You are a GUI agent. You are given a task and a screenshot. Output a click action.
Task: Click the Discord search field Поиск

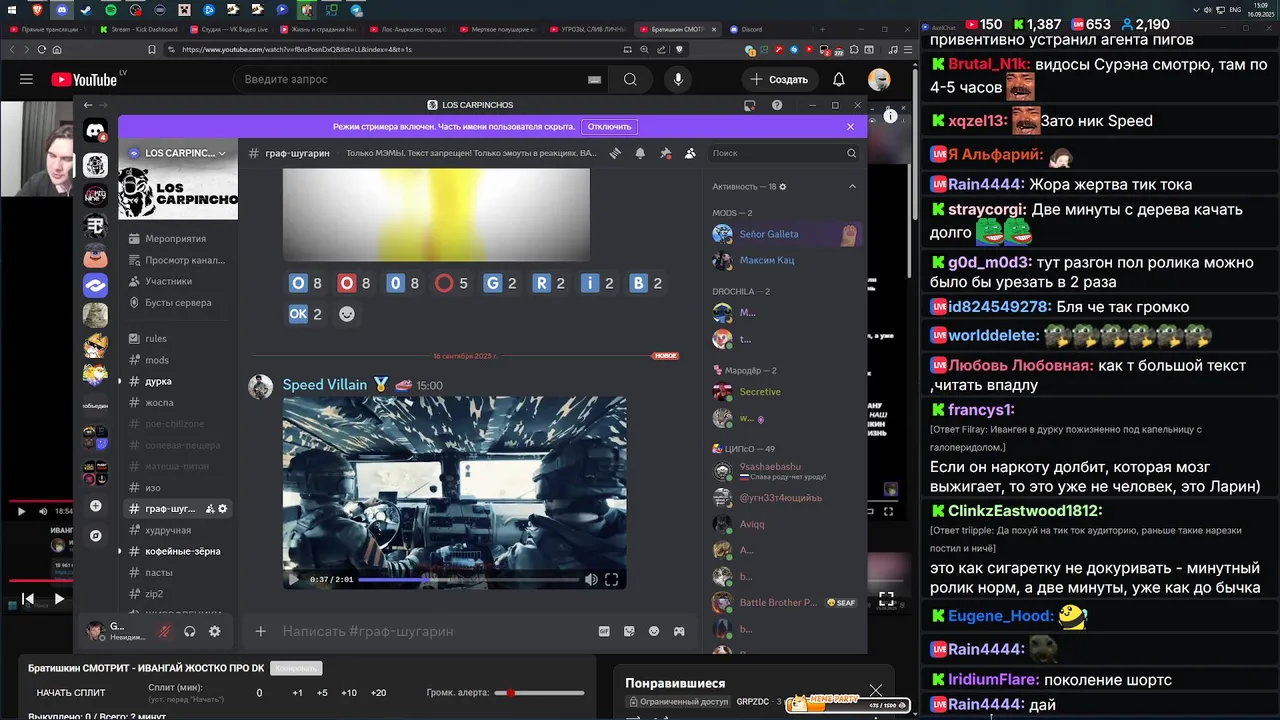tap(784, 153)
